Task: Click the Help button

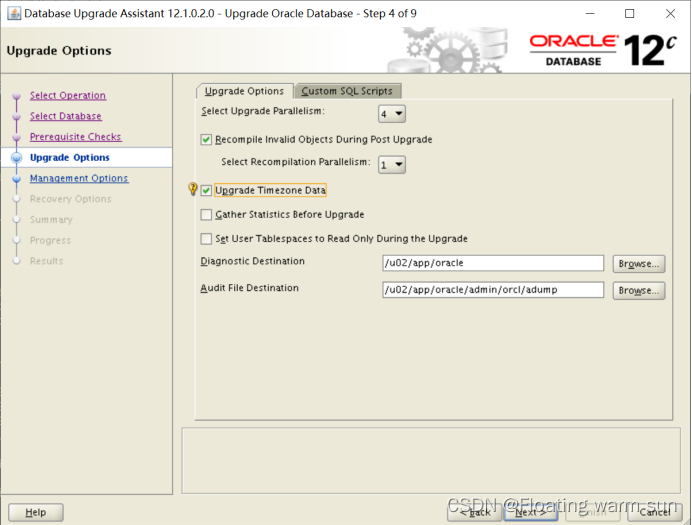Action: click(36, 512)
